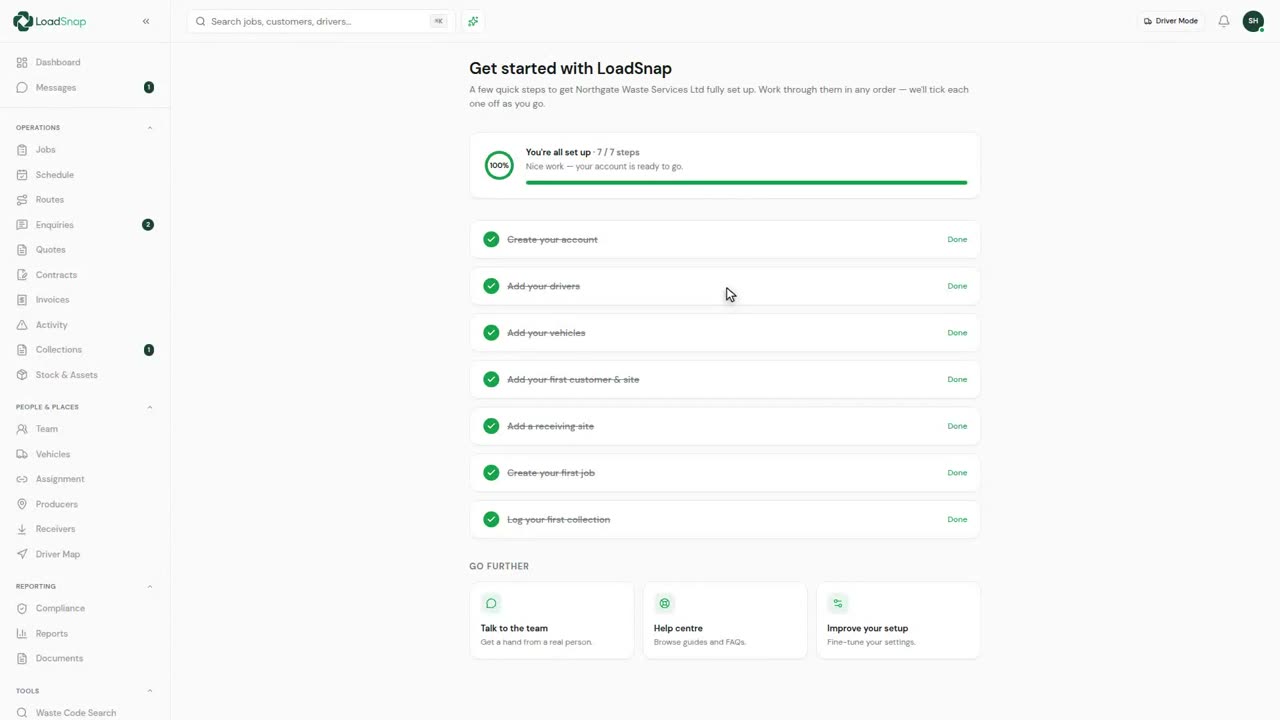Open Enquiries in the sidebar

coord(85,225)
